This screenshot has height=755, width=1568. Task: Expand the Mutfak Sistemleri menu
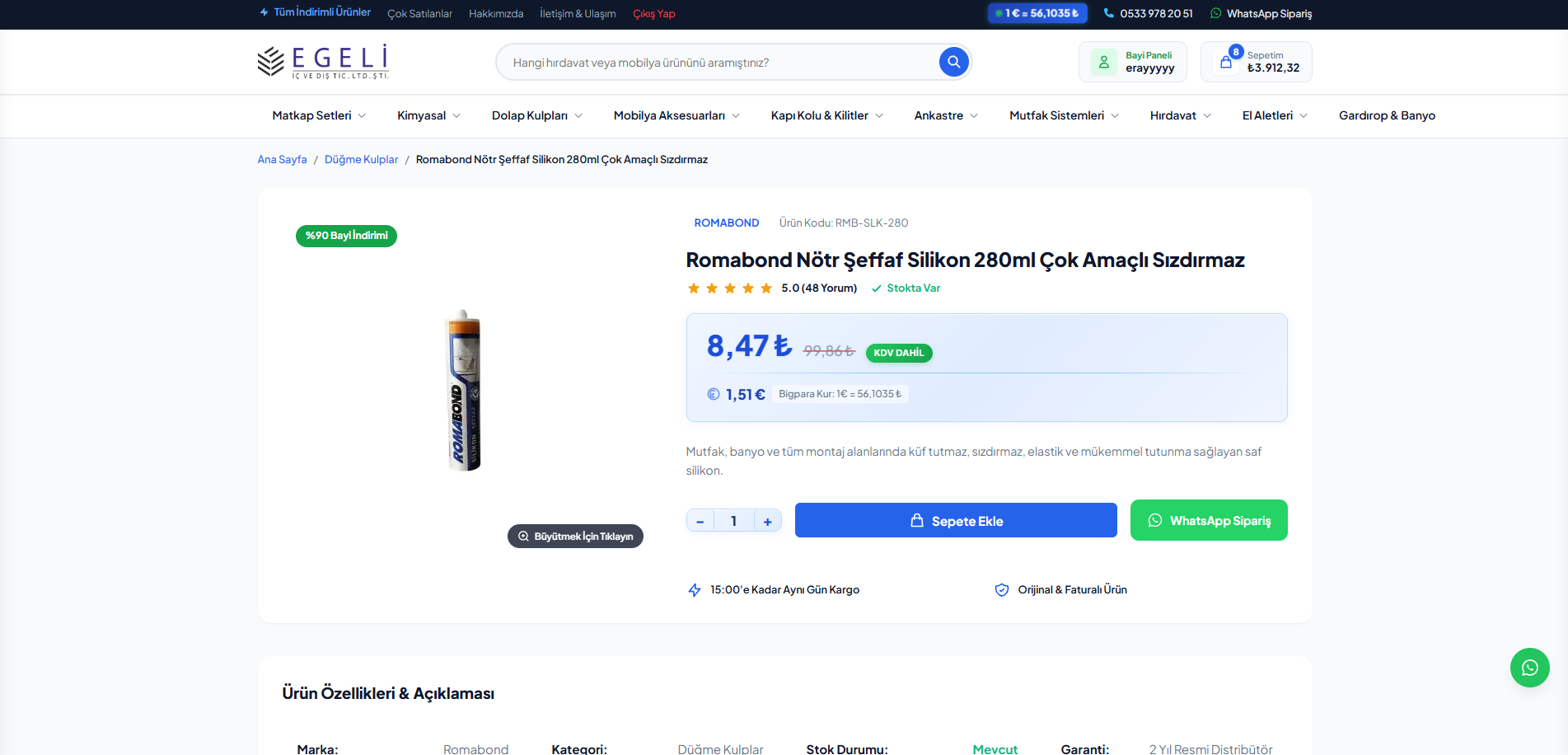[x=1065, y=115]
